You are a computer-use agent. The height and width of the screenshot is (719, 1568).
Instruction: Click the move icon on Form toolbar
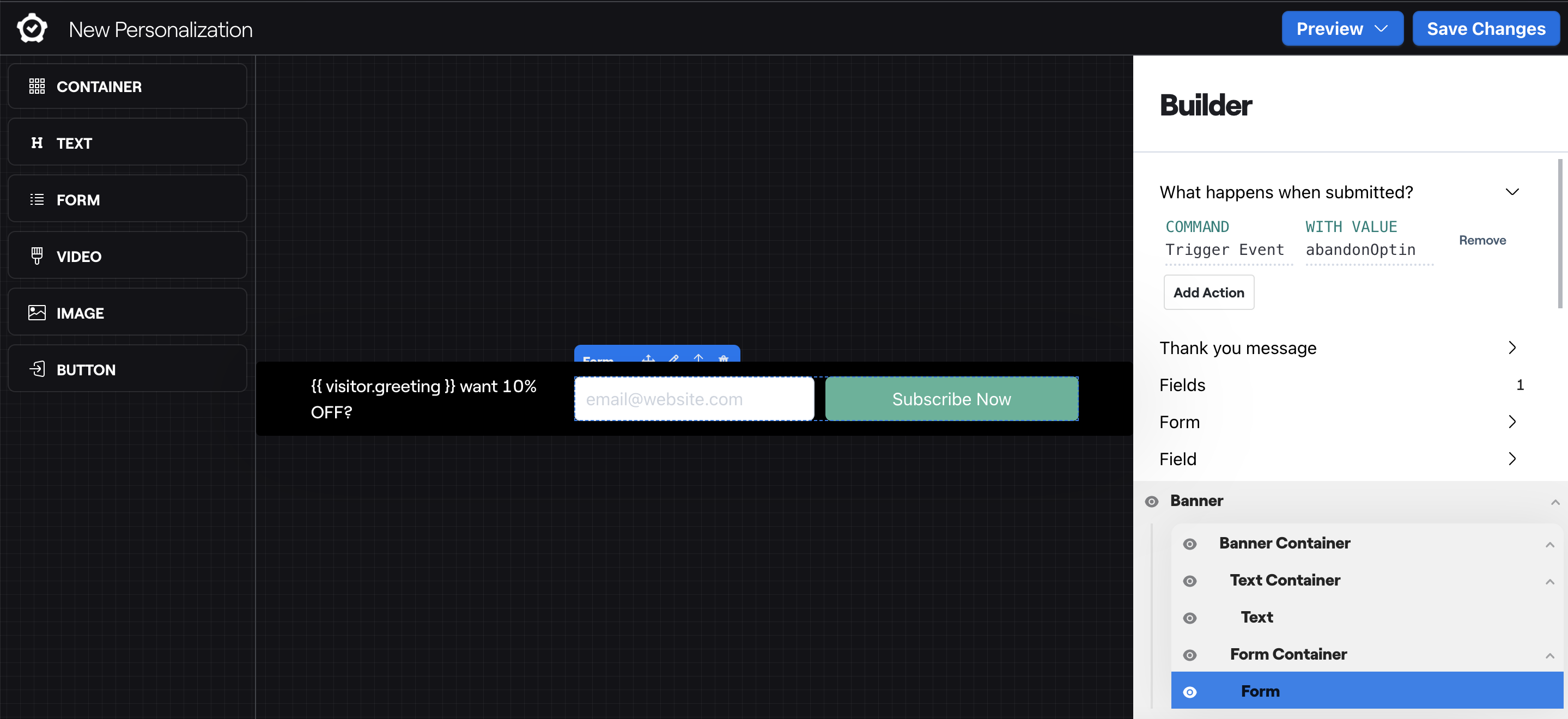[x=648, y=358]
